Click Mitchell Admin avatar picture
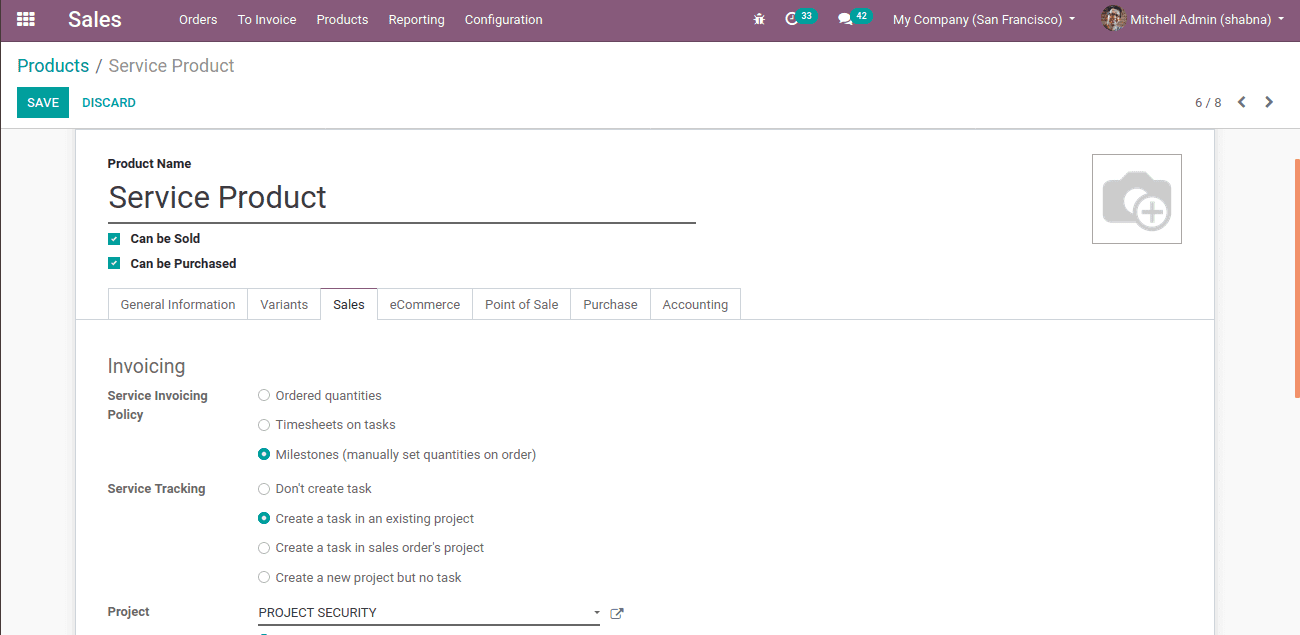 coord(1113,19)
